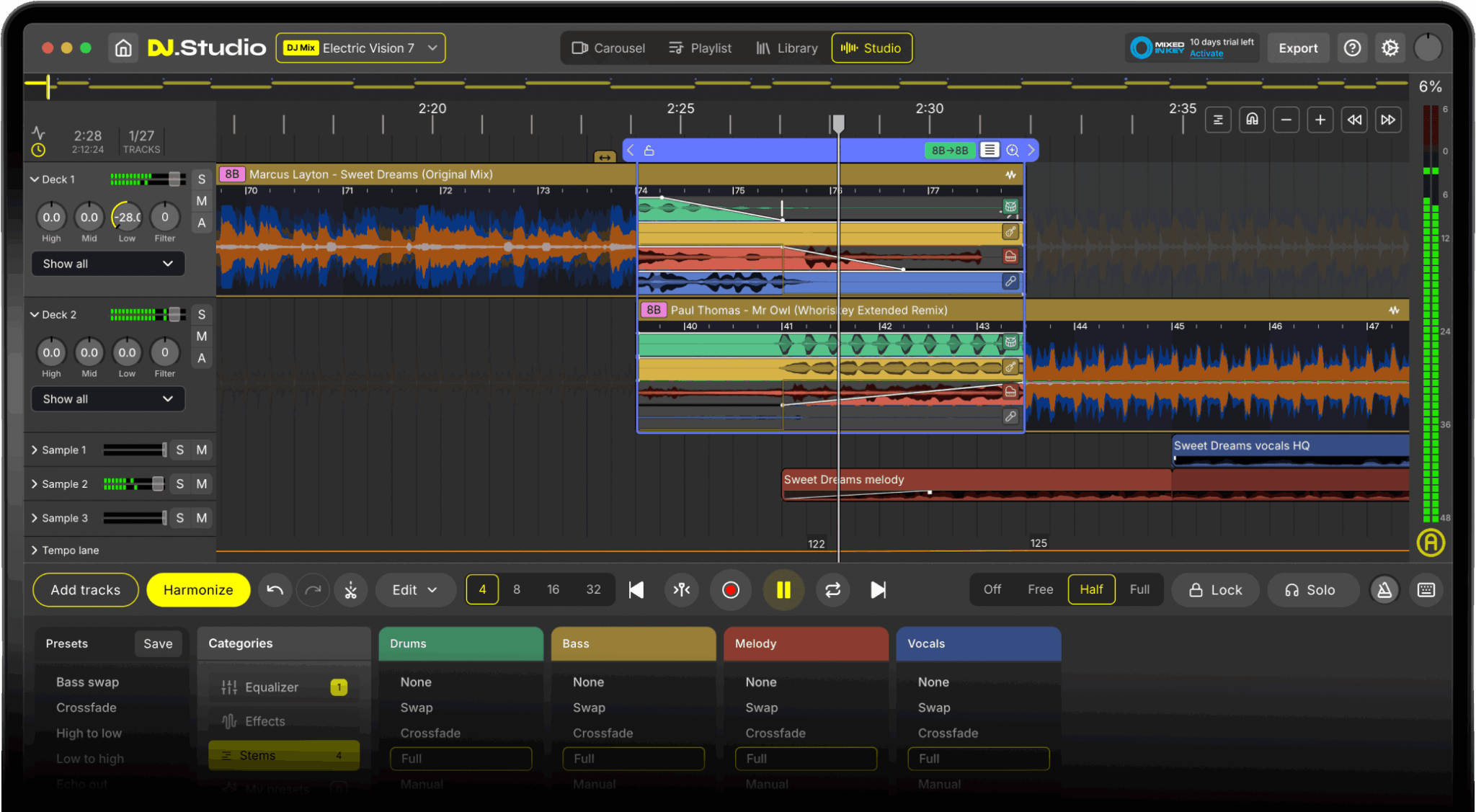Screen dimensions: 1476x812
Task: Click the Harmonize button
Action: (x=198, y=590)
